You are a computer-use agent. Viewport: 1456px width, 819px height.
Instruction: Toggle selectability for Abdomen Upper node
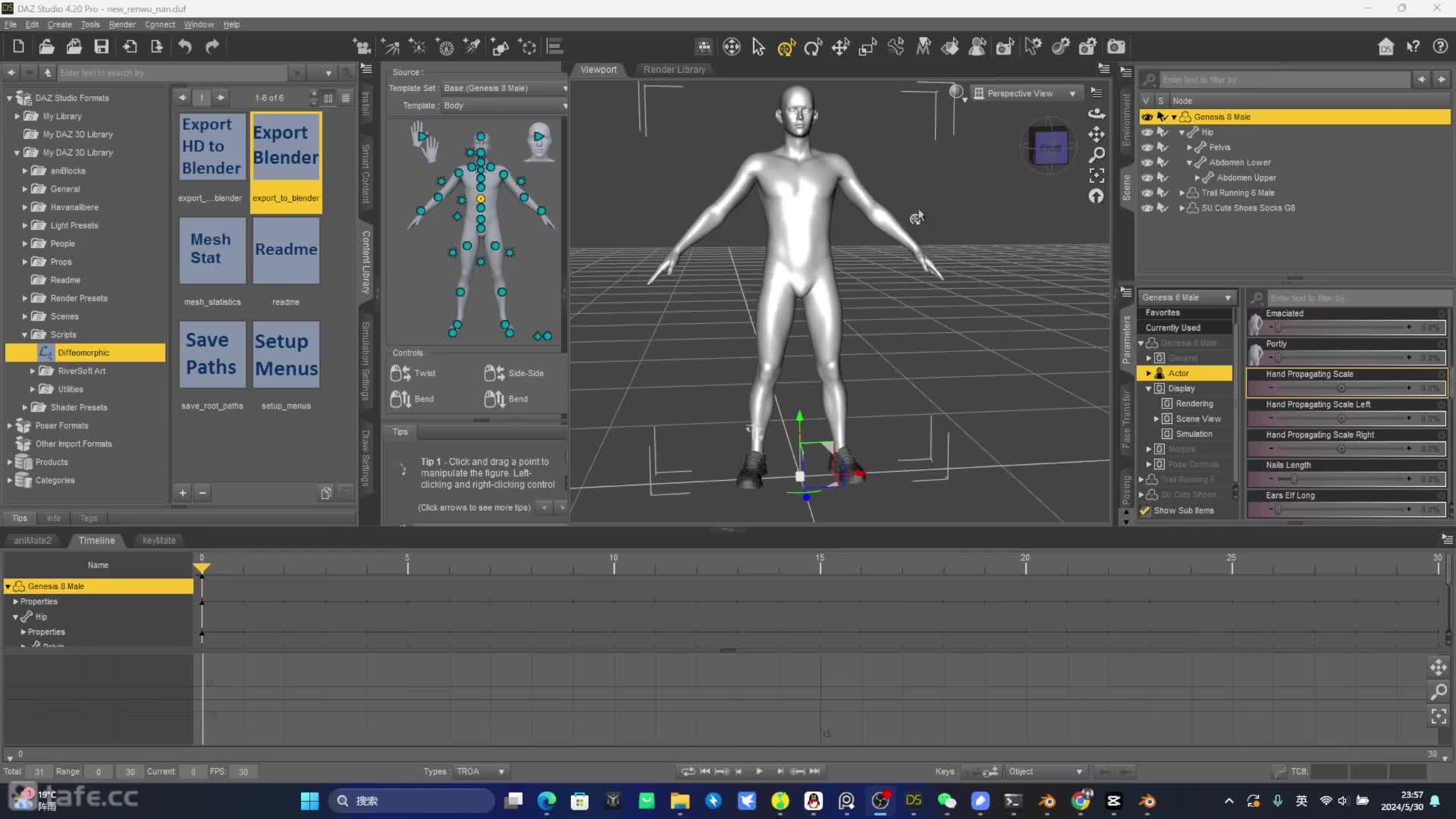(x=1163, y=177)
